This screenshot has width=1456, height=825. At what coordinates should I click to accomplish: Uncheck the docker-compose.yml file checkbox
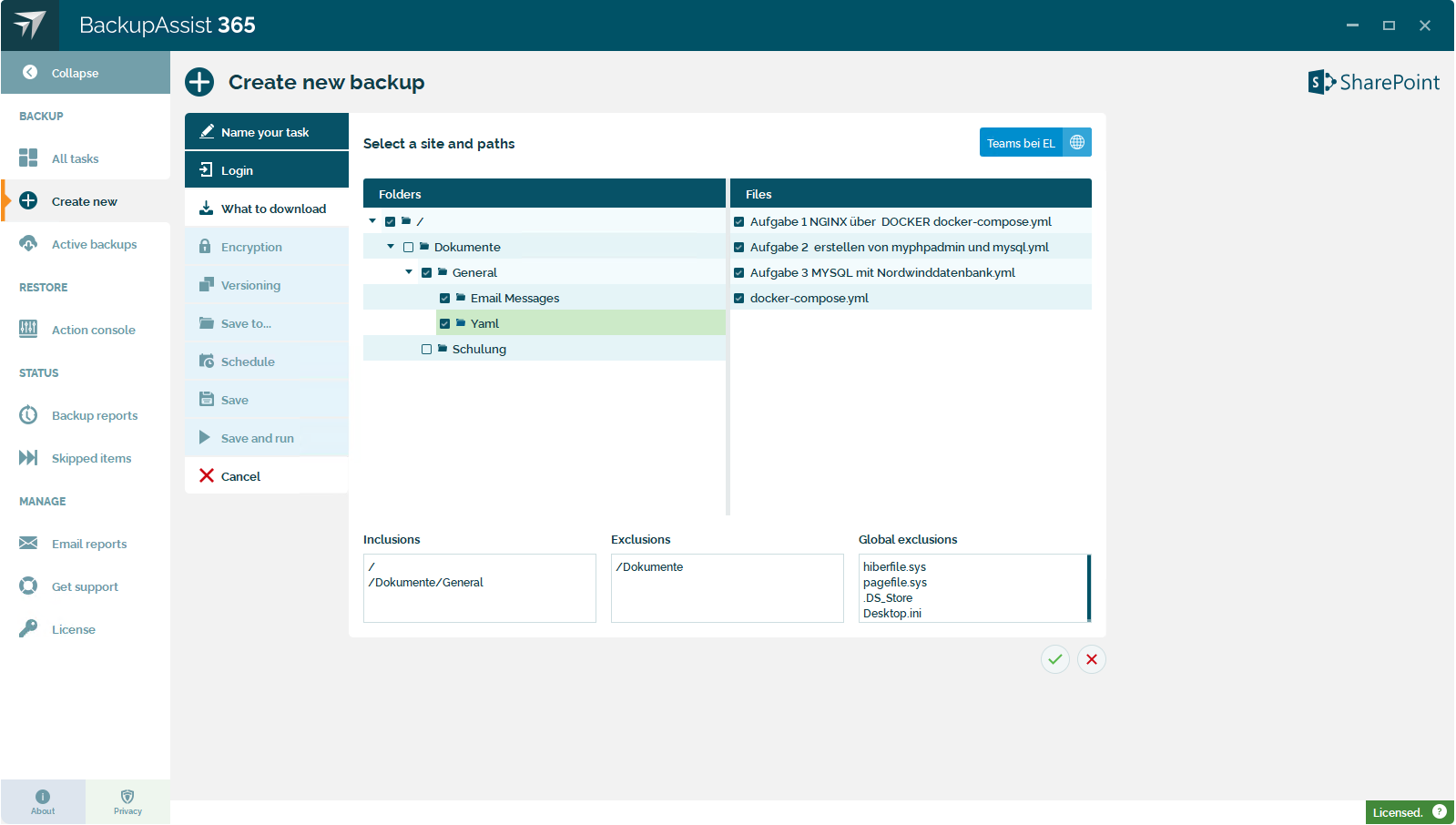click(739, 298)
